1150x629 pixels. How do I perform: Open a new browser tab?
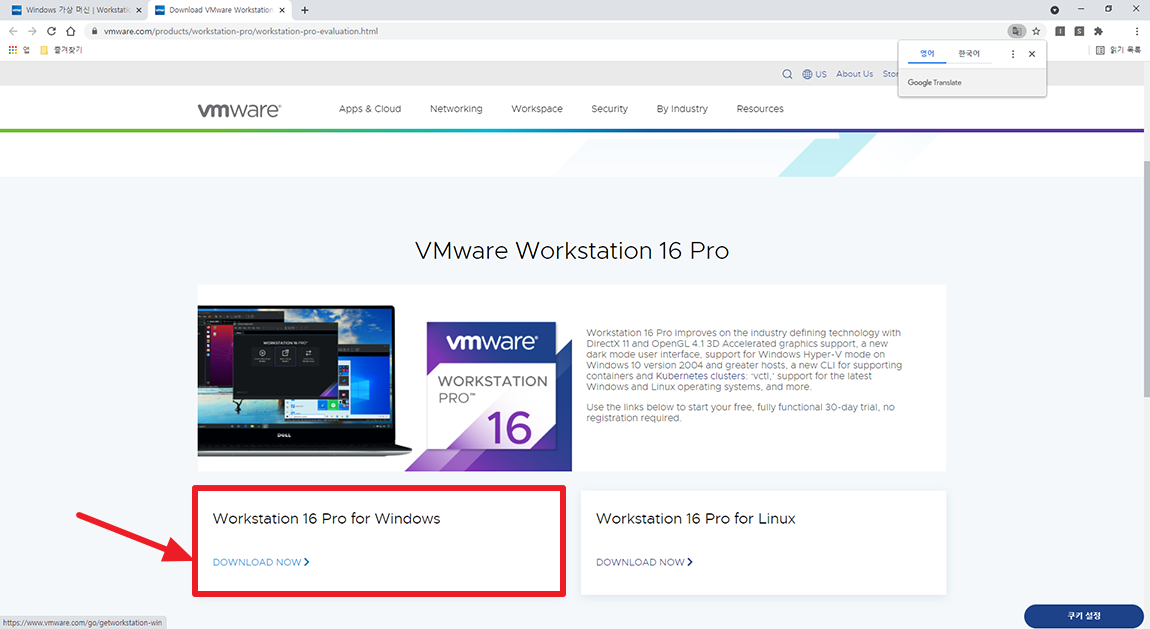(304, 10)
